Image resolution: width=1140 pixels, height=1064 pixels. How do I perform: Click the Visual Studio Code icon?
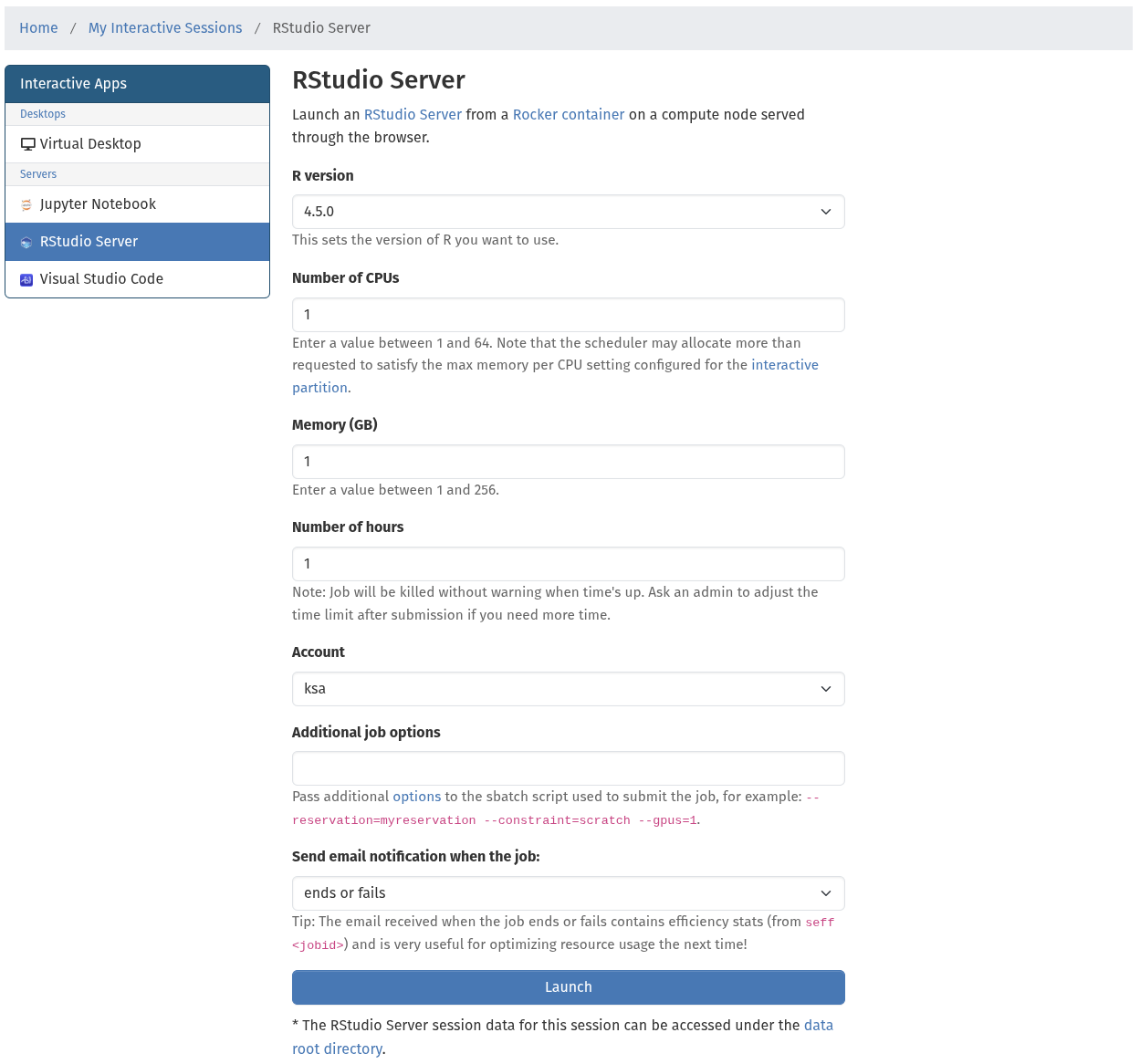[x=26, y=279]
